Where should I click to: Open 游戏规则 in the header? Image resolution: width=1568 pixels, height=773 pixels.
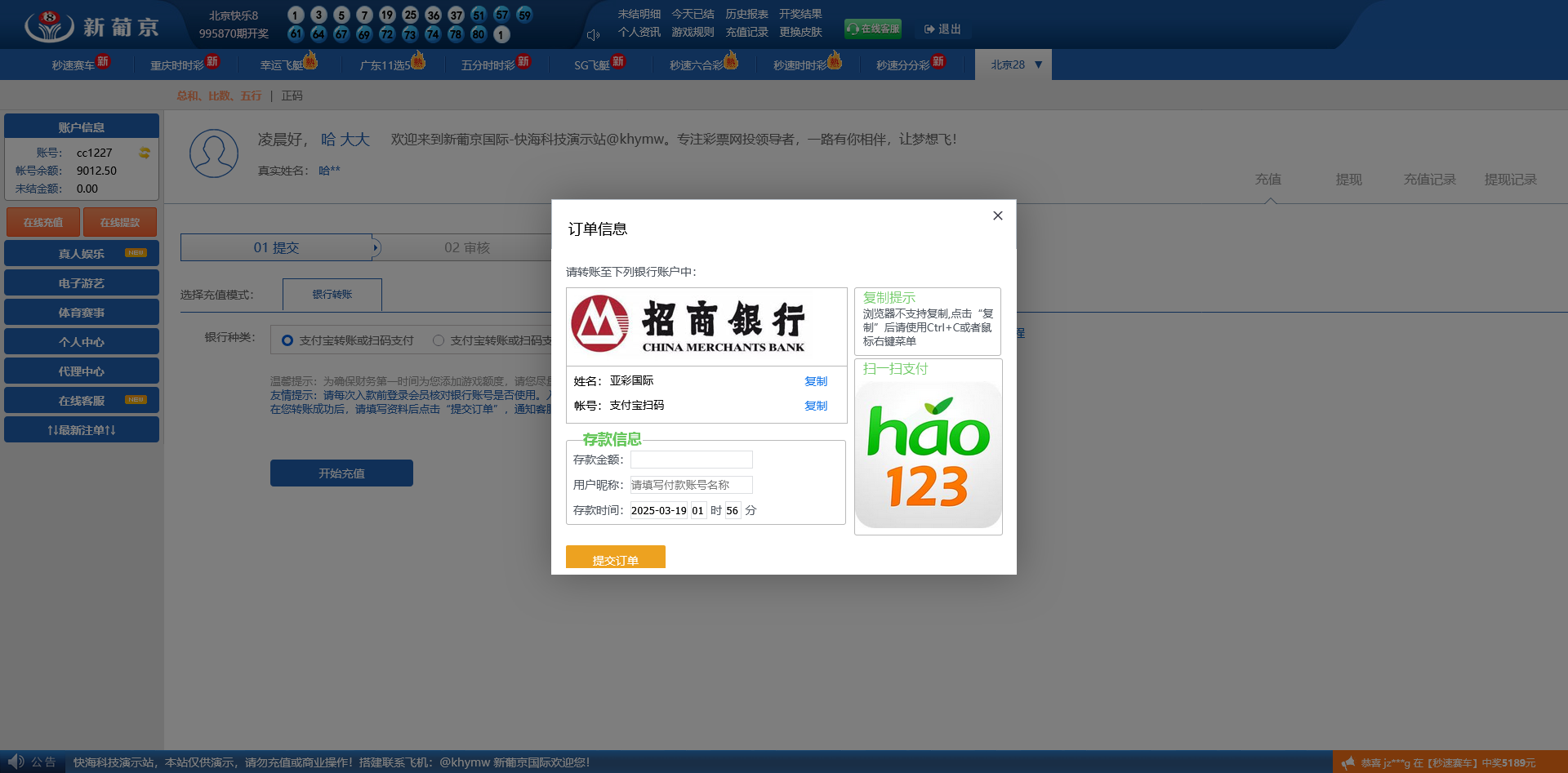693,32
